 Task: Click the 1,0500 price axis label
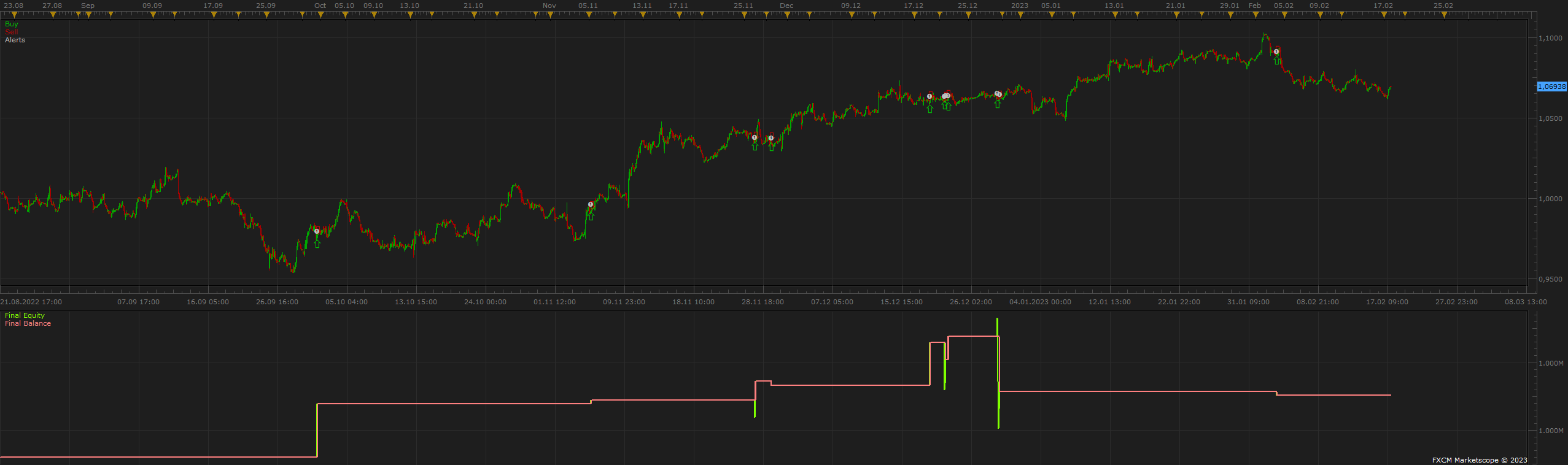[1551, 118]
